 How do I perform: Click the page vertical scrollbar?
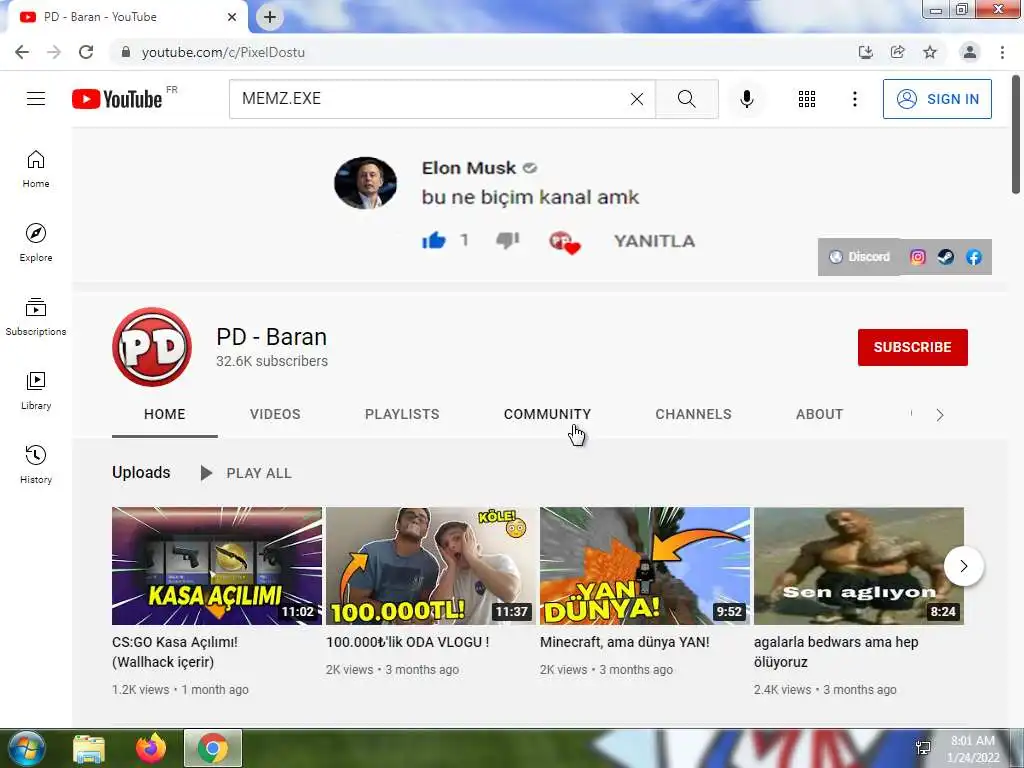(x=1016, y=135)
